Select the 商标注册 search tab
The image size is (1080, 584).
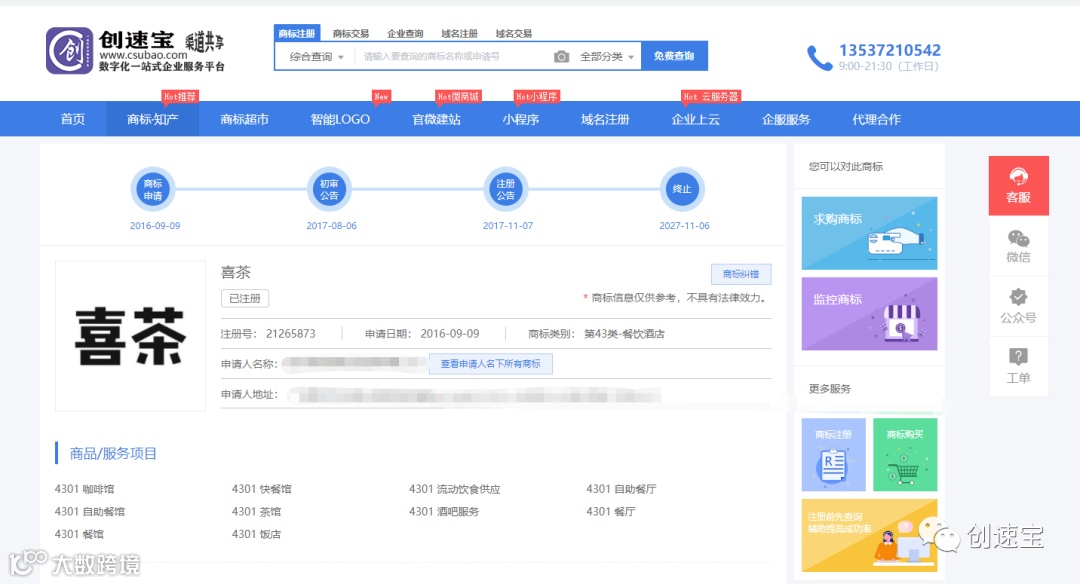tap(297, 33)
